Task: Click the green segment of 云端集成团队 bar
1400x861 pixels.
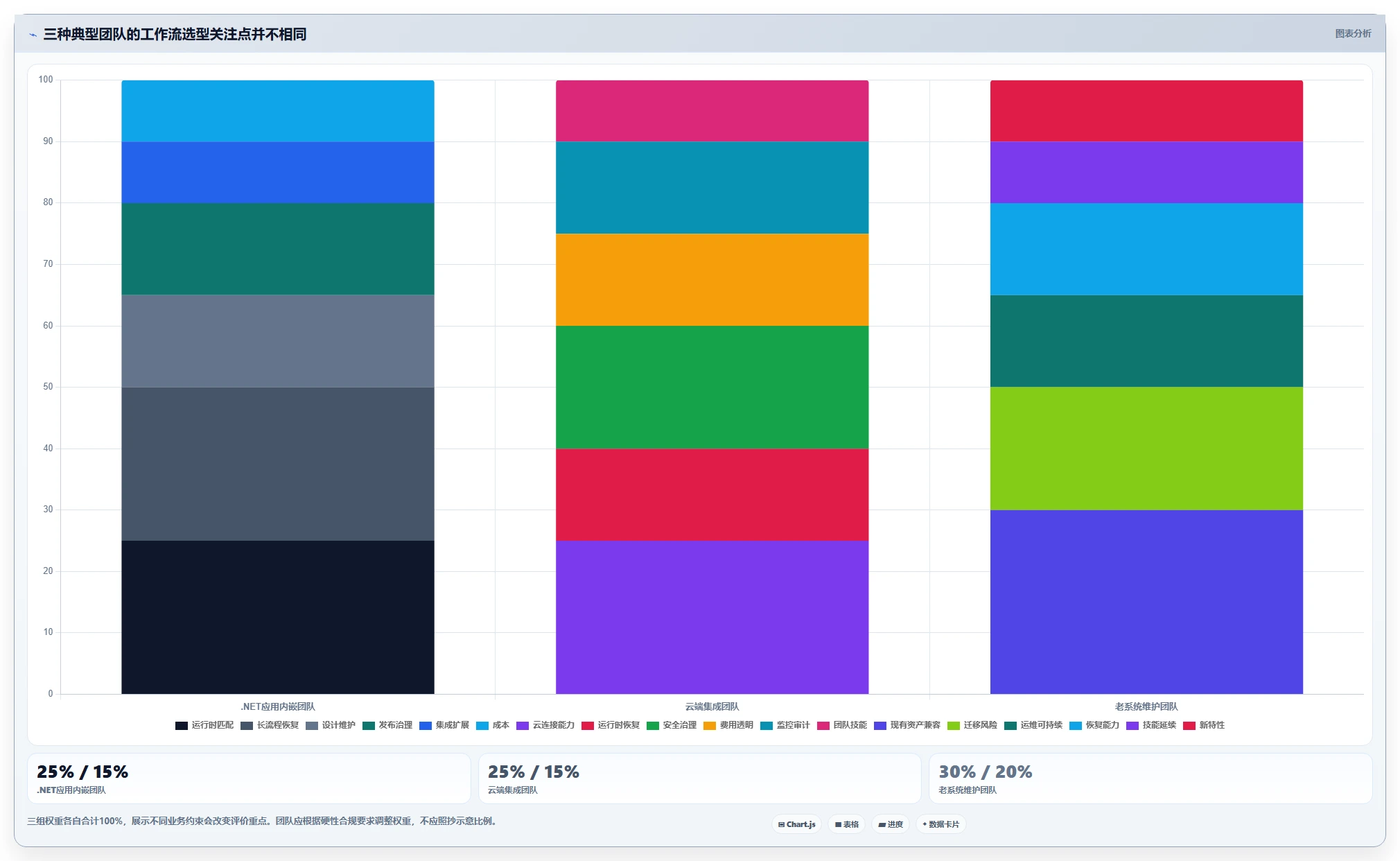Action: [712, 387]
